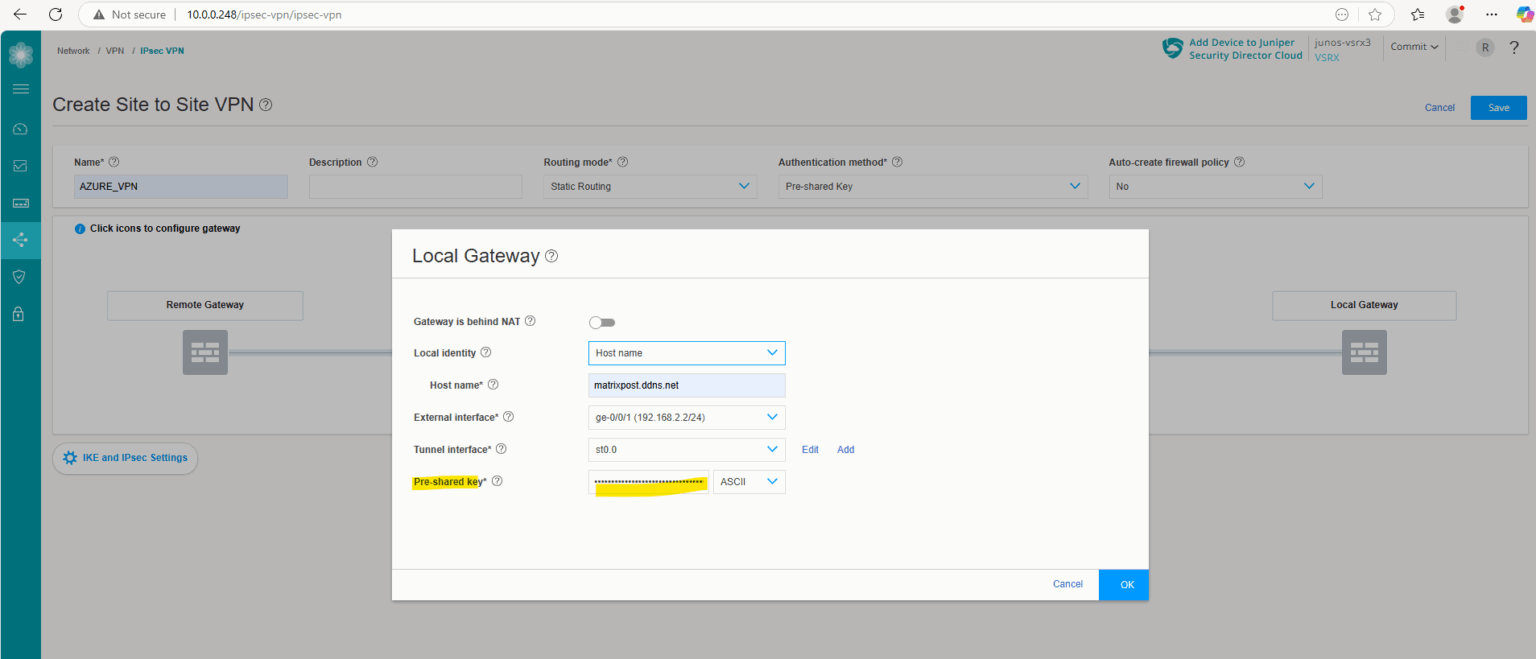
Task: Open the Security Policies shield icon
Action: [20, 277]
